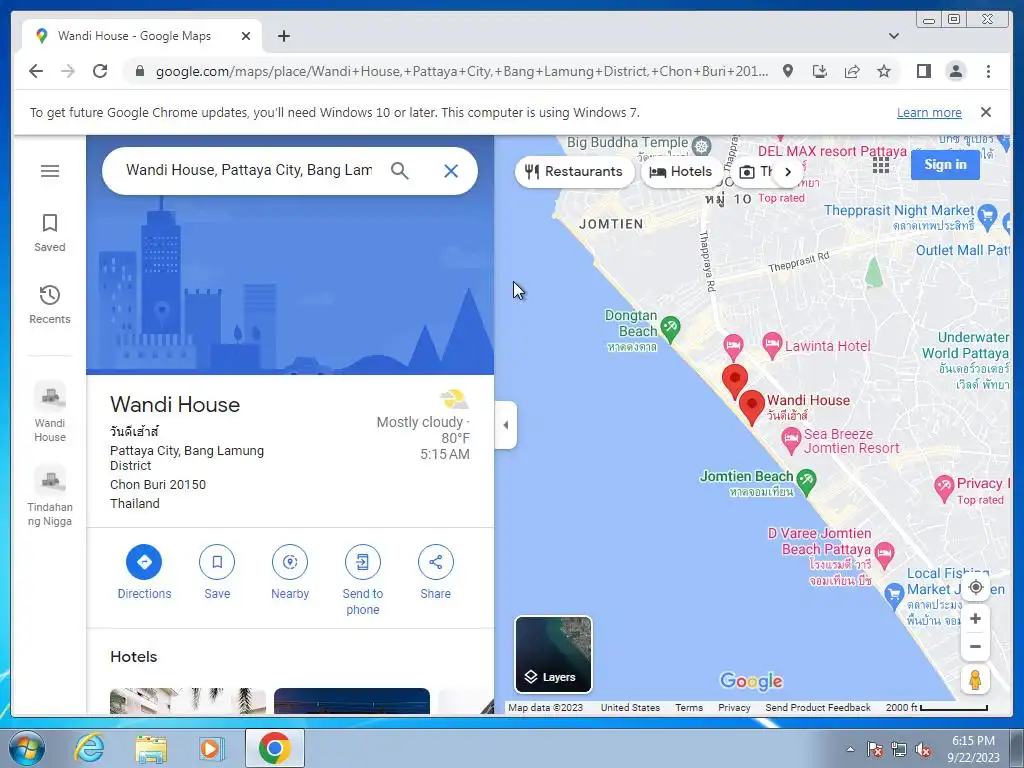Screen dimensions: 1024x768
Task: Share this page from address bar
Action: pos(852,71)
